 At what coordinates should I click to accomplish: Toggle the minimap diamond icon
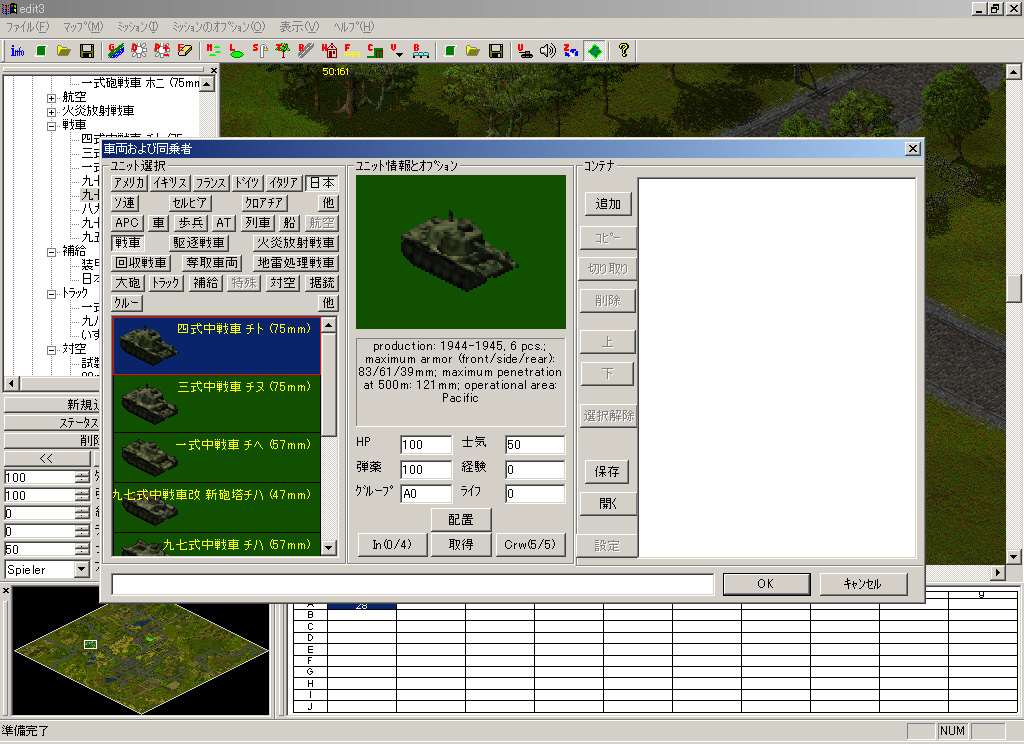pyautogui.click(x=595, y=51)
